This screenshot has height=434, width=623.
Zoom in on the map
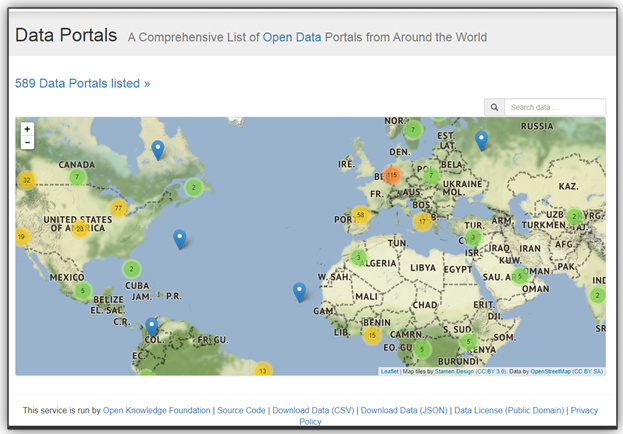click(x=27, y=129)
